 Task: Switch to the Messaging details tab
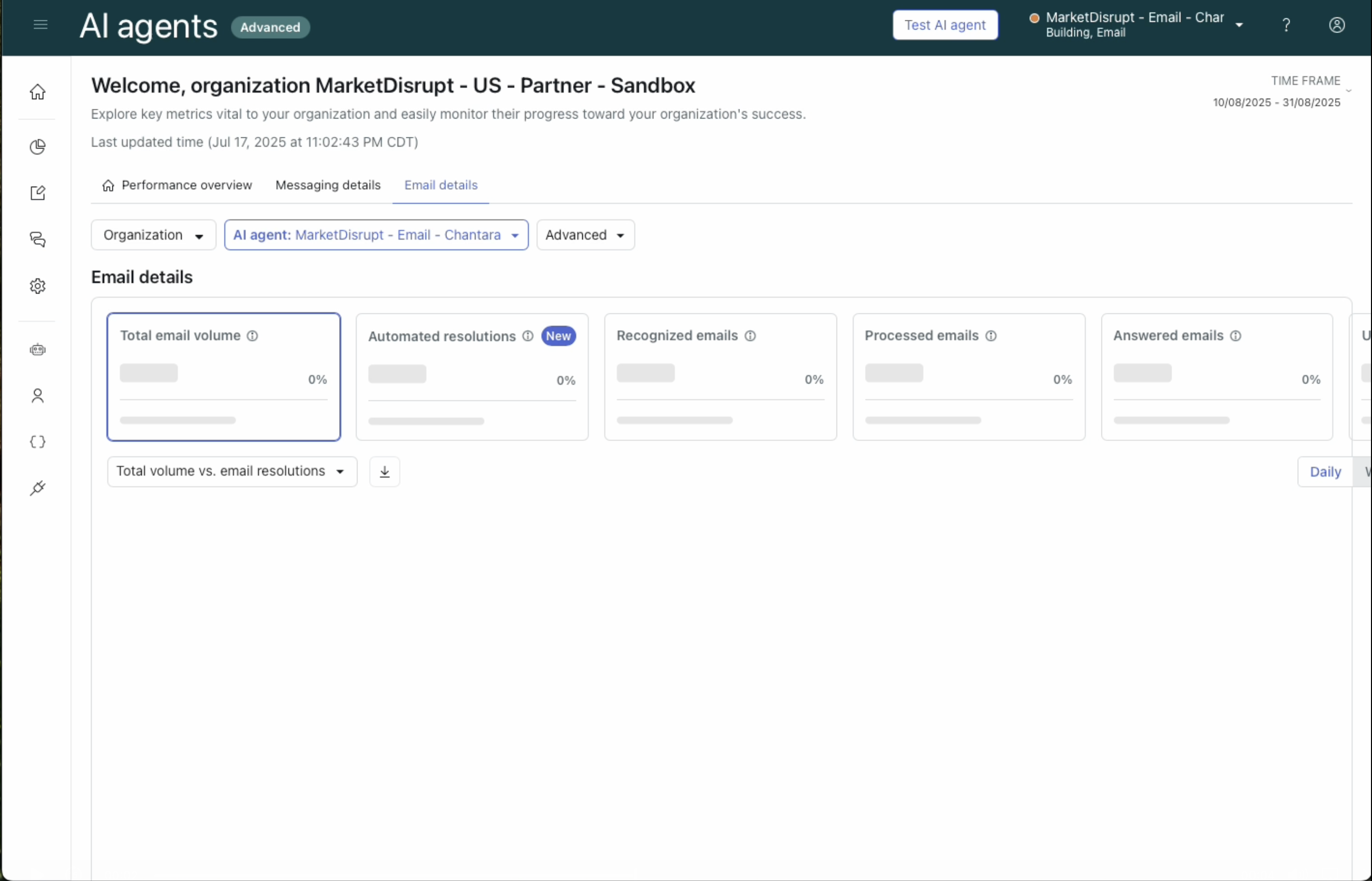(327, 185)
